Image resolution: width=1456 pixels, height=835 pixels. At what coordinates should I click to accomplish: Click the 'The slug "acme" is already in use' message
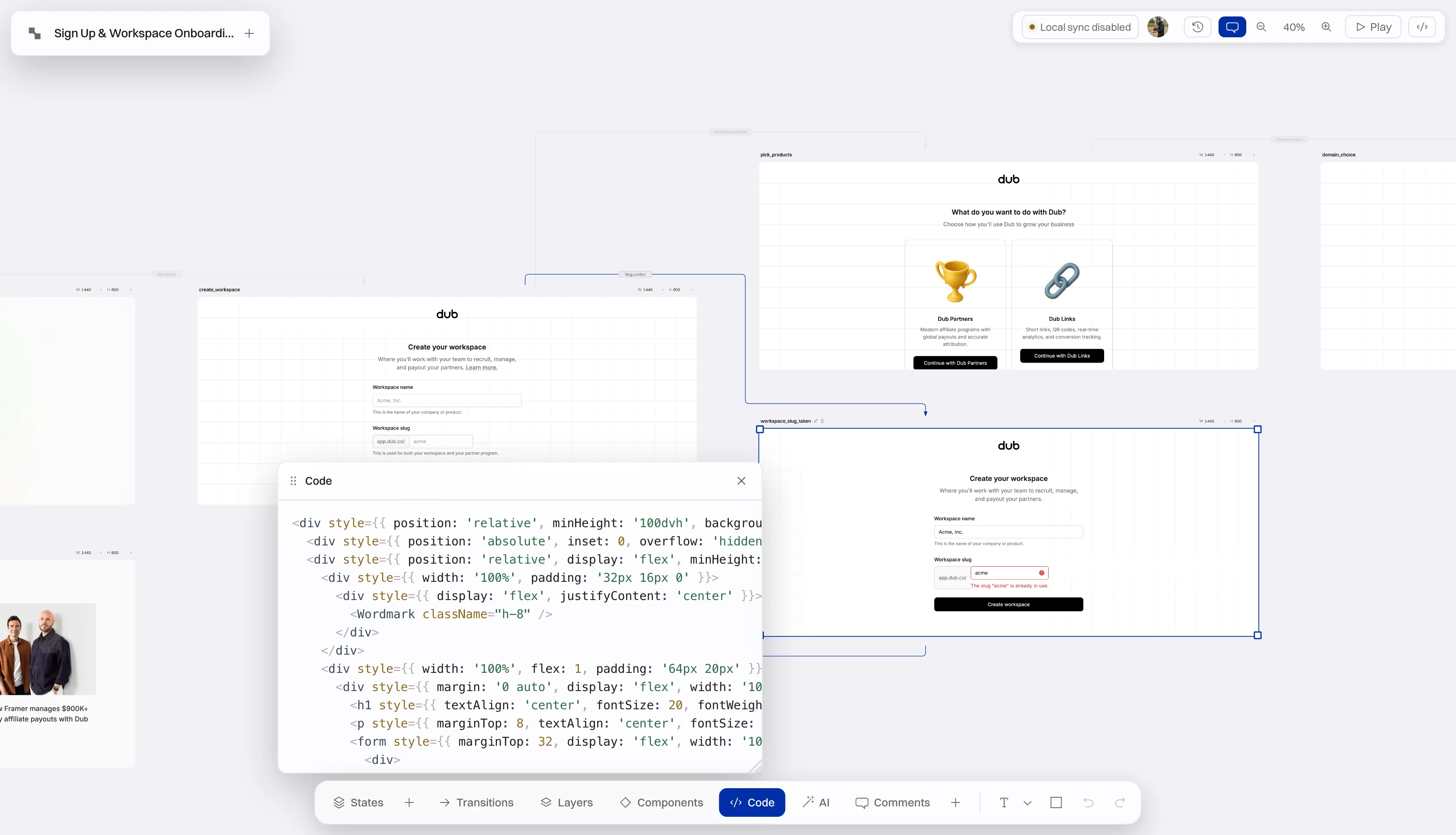tap(1010, 586)
